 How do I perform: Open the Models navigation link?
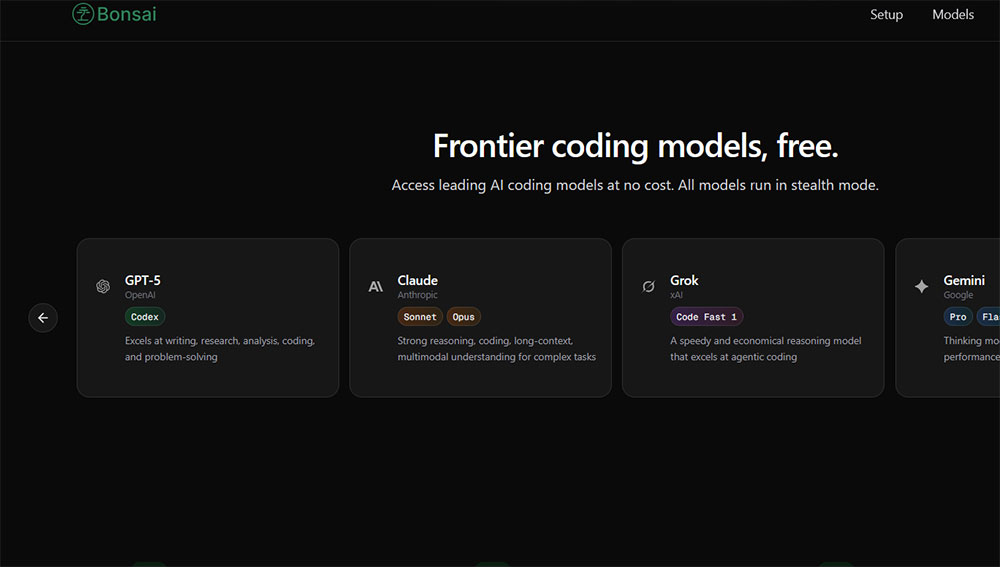[x=953, y=15]
